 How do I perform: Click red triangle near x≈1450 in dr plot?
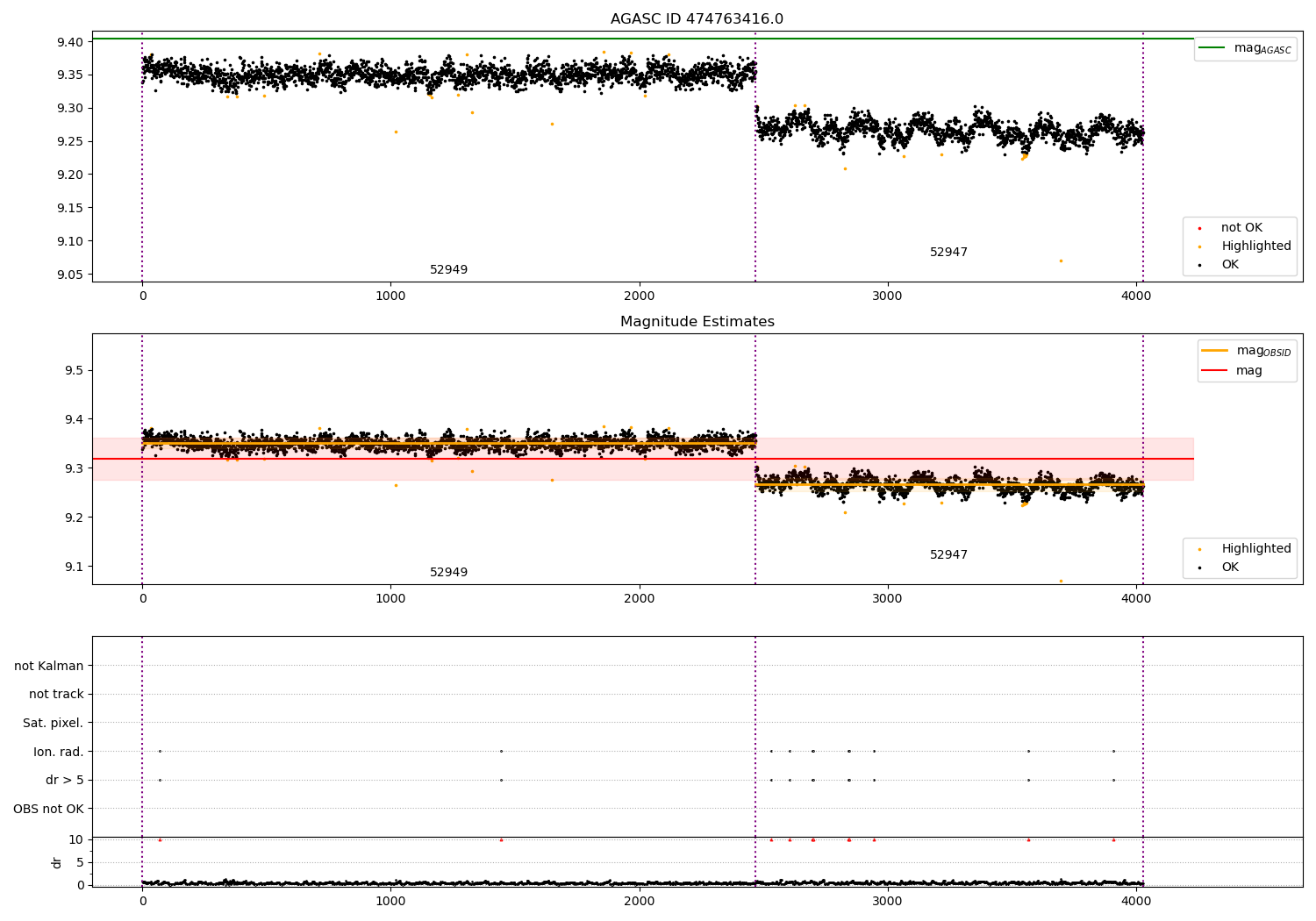(x=501, y=839)
